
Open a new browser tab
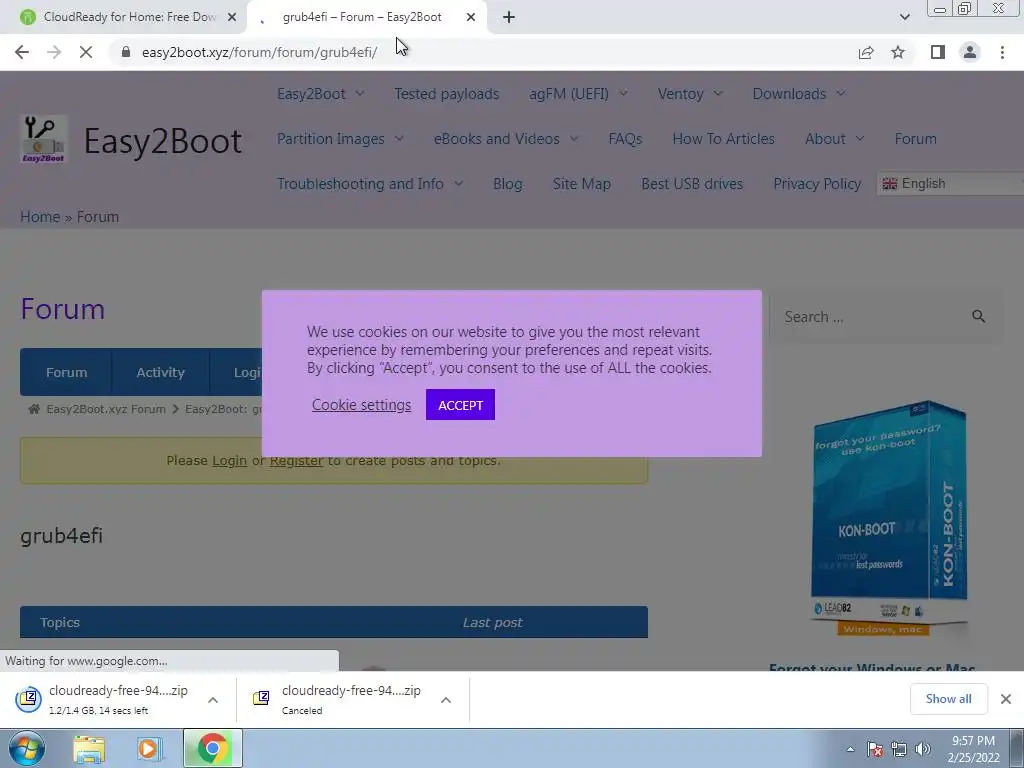pos(509,18)
